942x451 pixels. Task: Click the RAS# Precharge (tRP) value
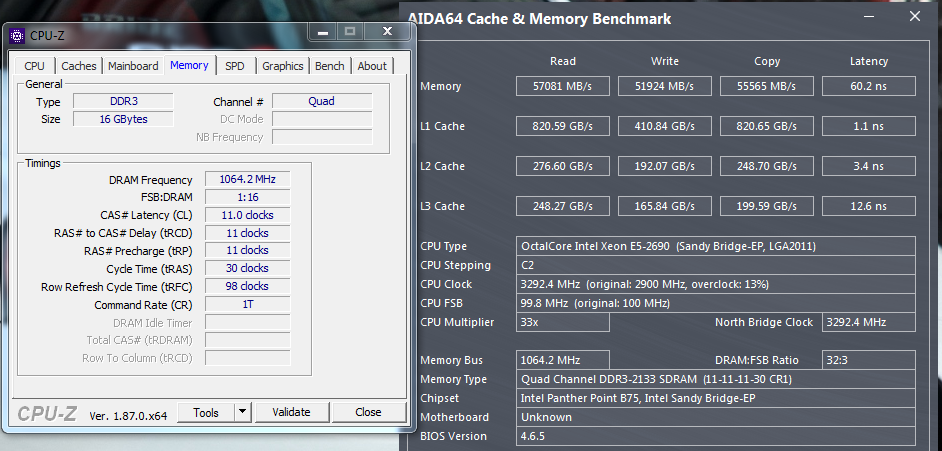248,250
